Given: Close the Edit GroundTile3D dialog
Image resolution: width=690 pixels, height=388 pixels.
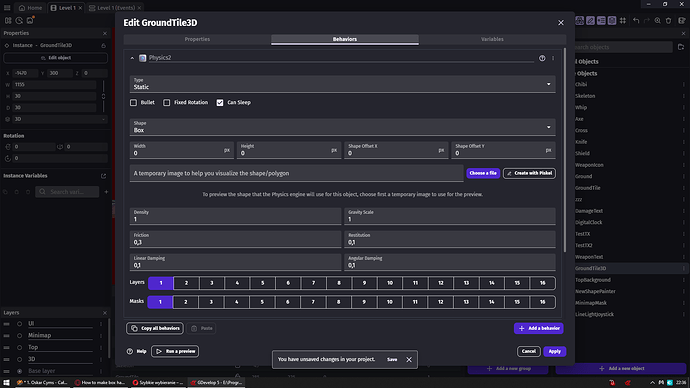Looking at the screenshot, I should point(561,22).
